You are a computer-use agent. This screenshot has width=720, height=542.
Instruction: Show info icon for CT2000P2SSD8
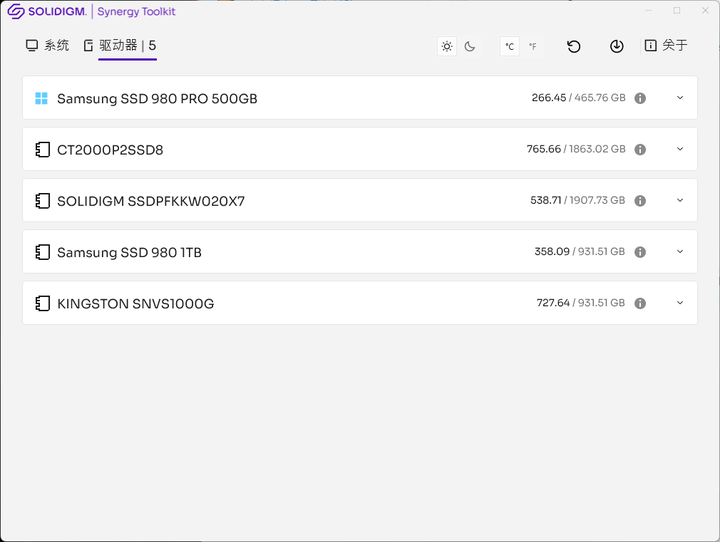[x=640, y=150]
